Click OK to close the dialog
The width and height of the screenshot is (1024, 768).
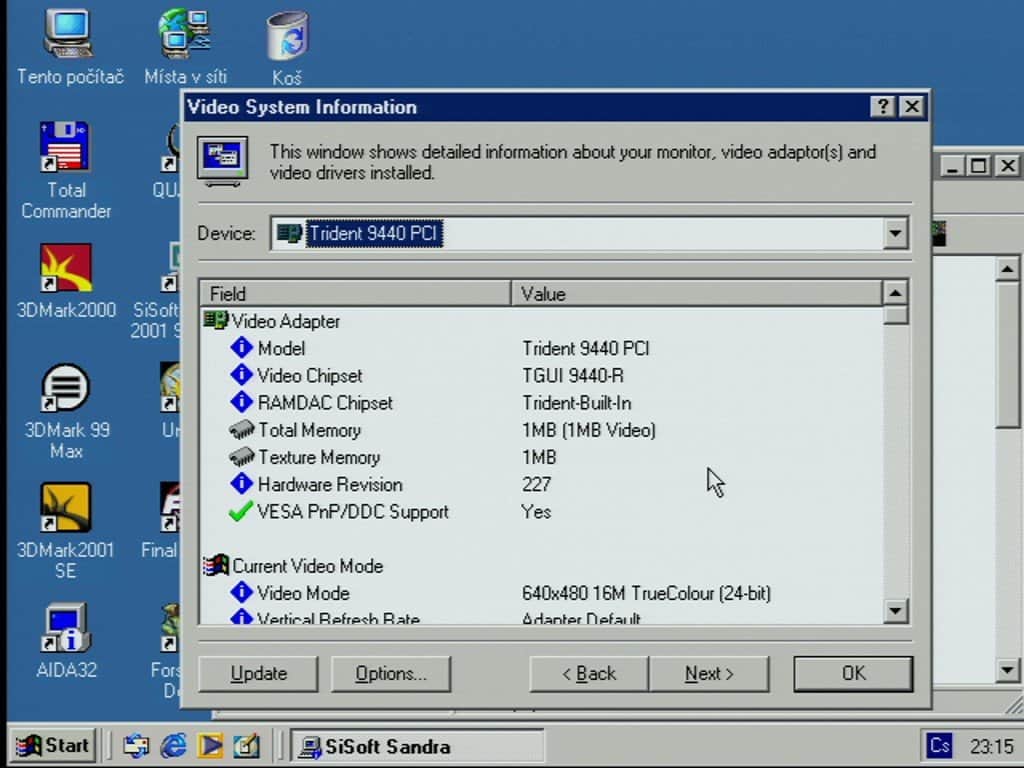click(853, 673)
